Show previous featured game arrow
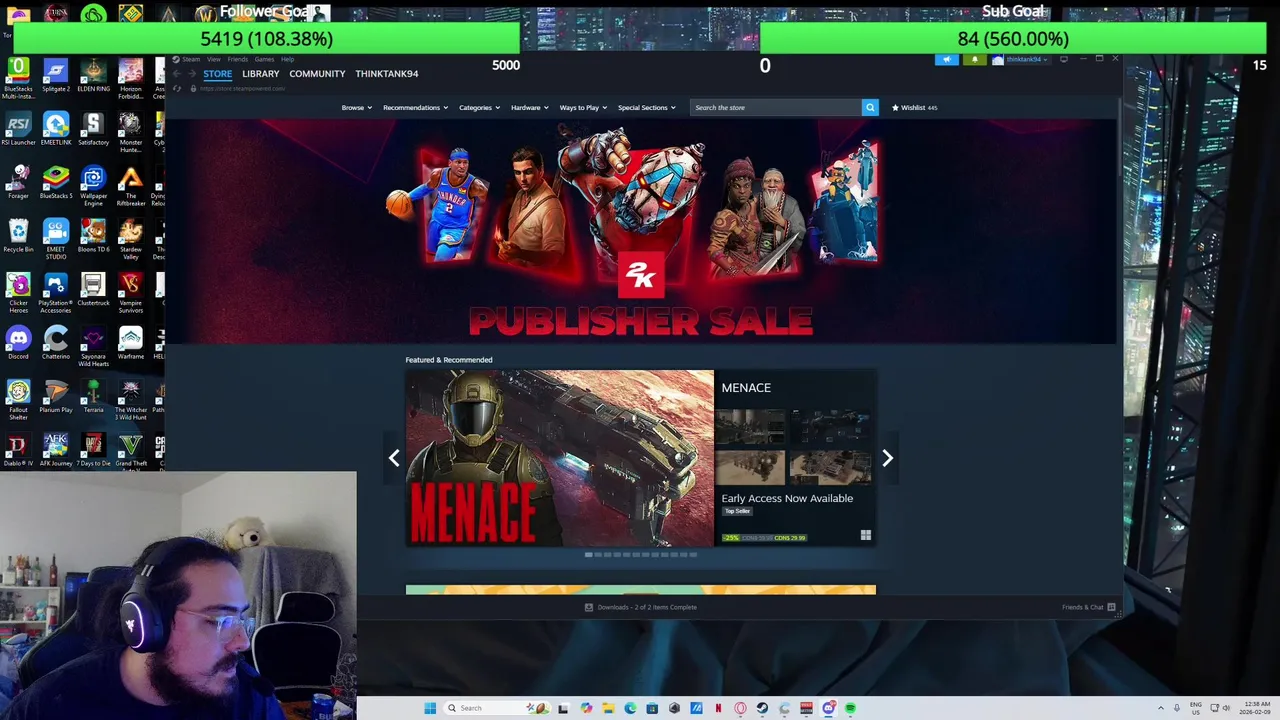Screen dimensions: 1280x720 pyautogui.click(x=394, y=458)
